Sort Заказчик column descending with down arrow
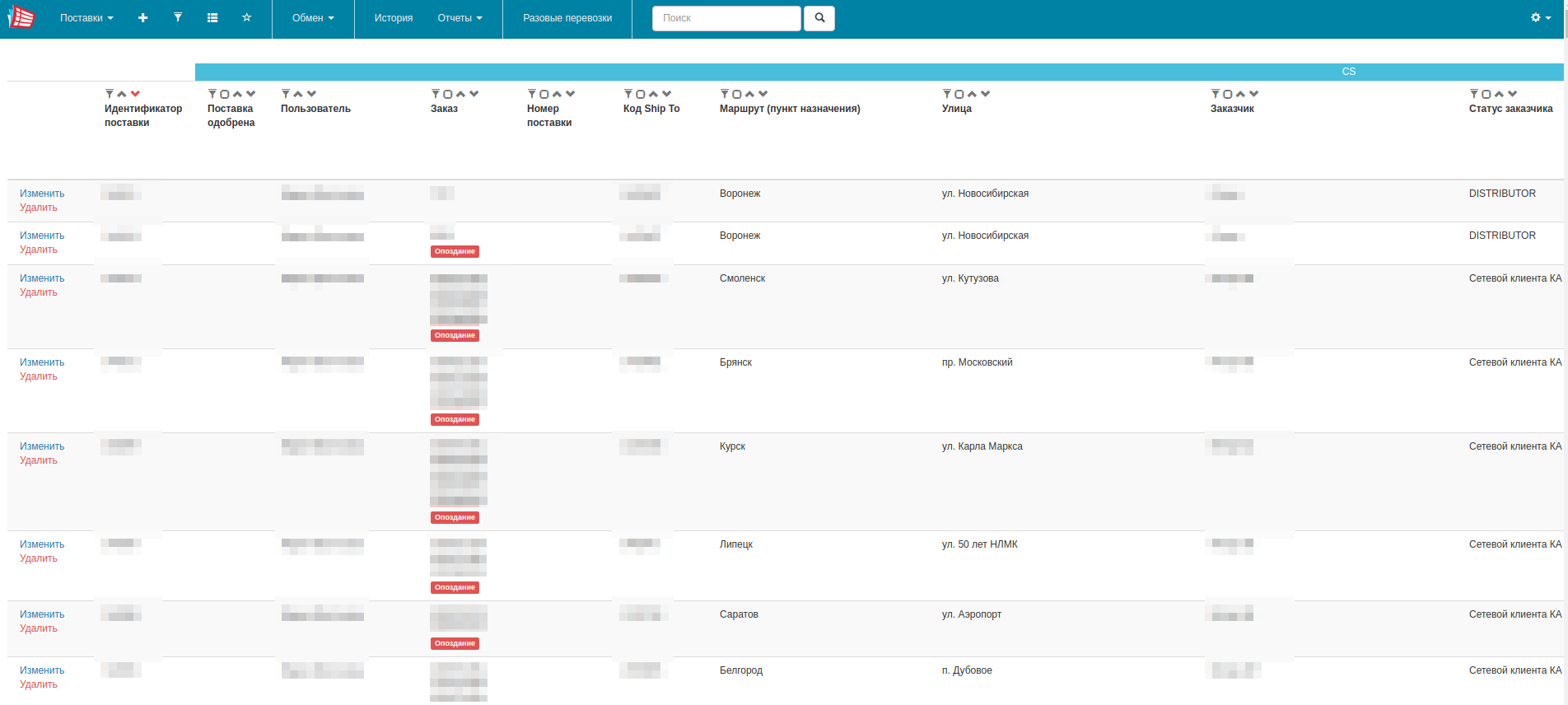 (1253, 94)
